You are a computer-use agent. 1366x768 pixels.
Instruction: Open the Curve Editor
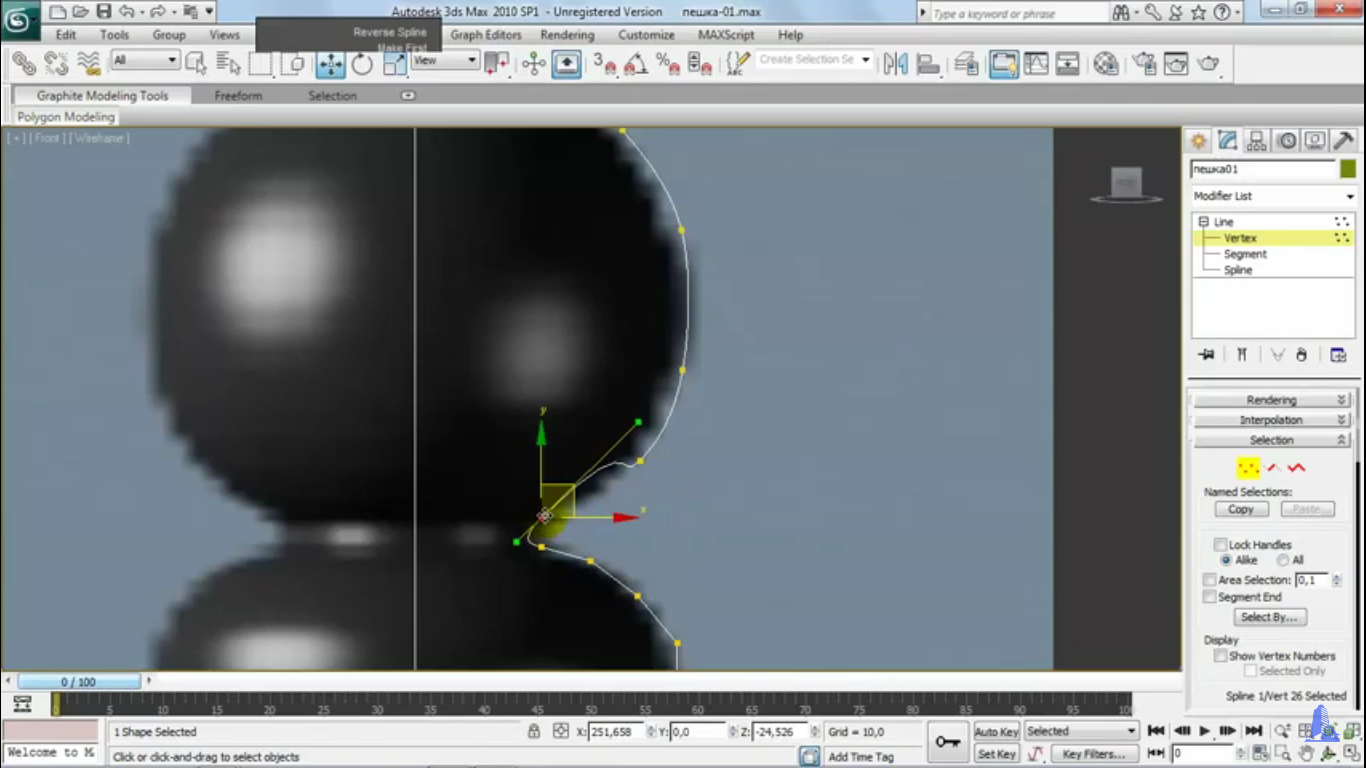click(x=1036, y=64)
